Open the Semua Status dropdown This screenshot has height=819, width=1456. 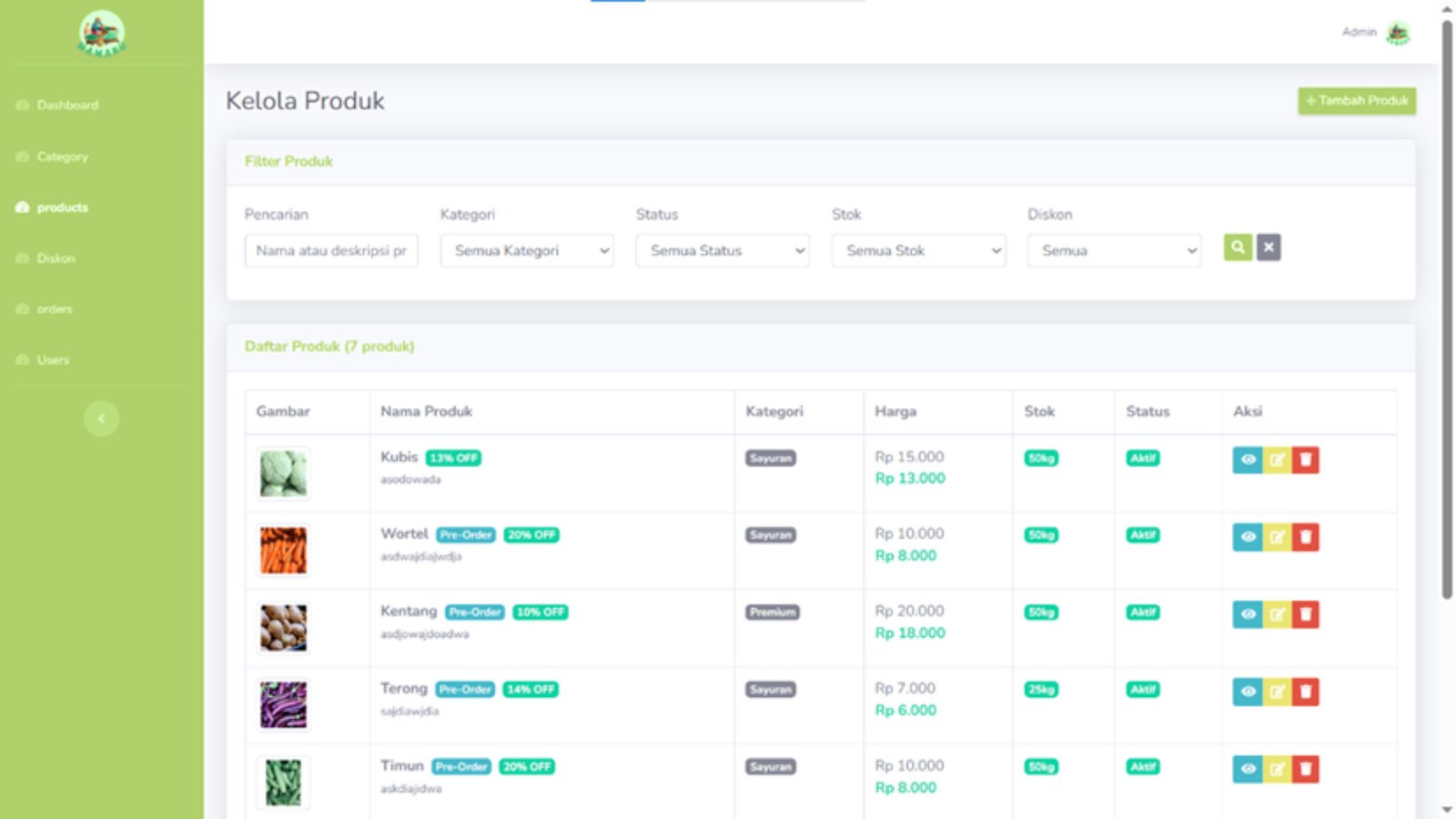[723, 251]
